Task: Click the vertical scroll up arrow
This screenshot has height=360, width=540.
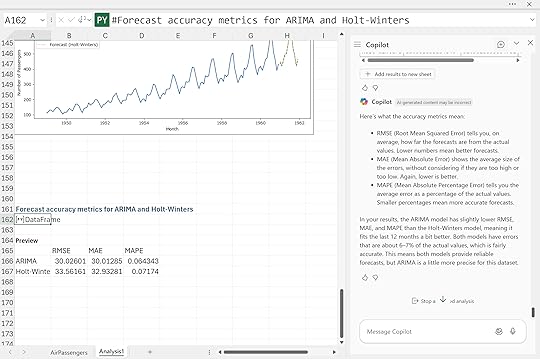Action: (x=341, y=34)
